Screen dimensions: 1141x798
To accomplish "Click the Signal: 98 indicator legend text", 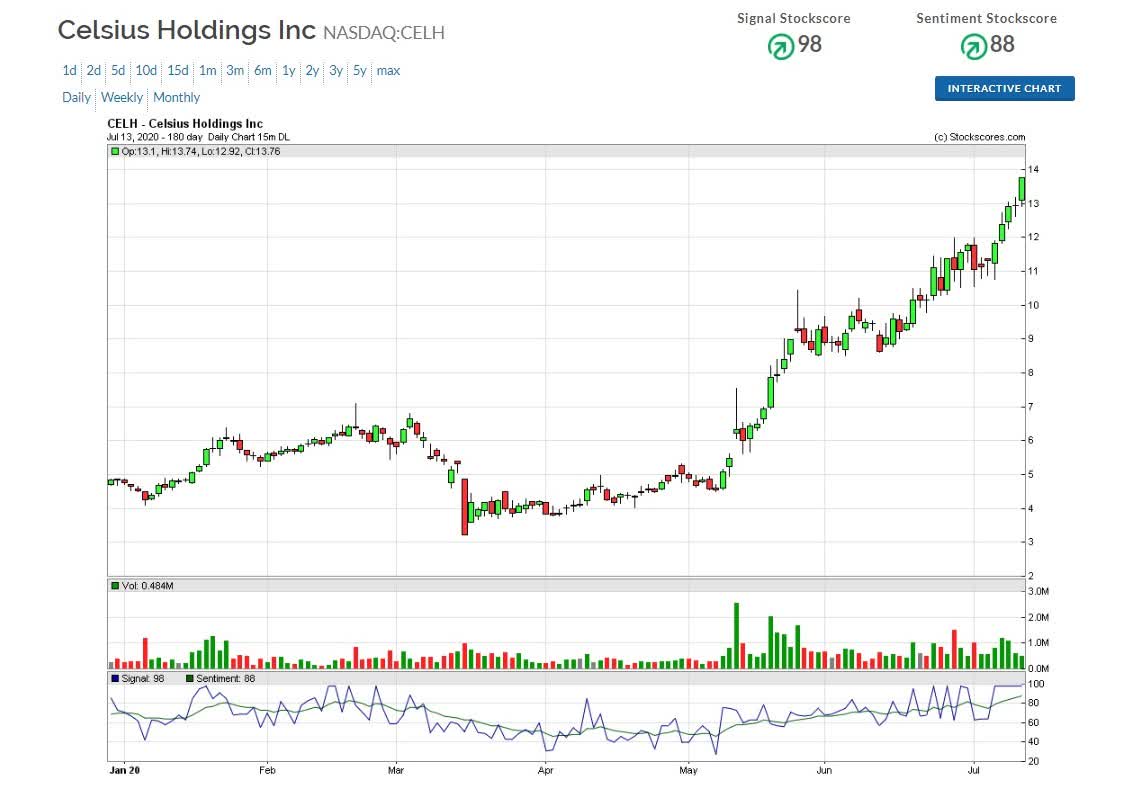I will click(143, 679).
